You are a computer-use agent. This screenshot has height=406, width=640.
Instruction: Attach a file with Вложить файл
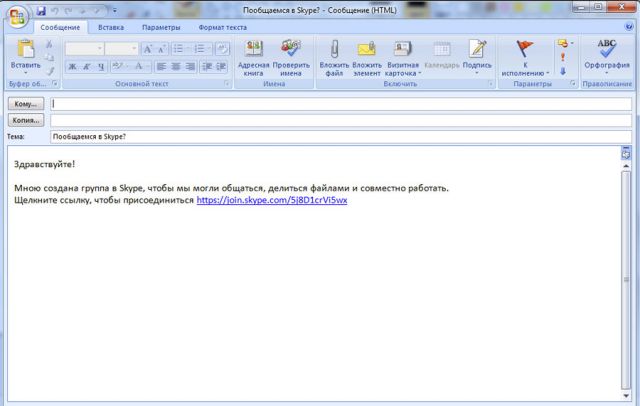(x=334, y=58)
